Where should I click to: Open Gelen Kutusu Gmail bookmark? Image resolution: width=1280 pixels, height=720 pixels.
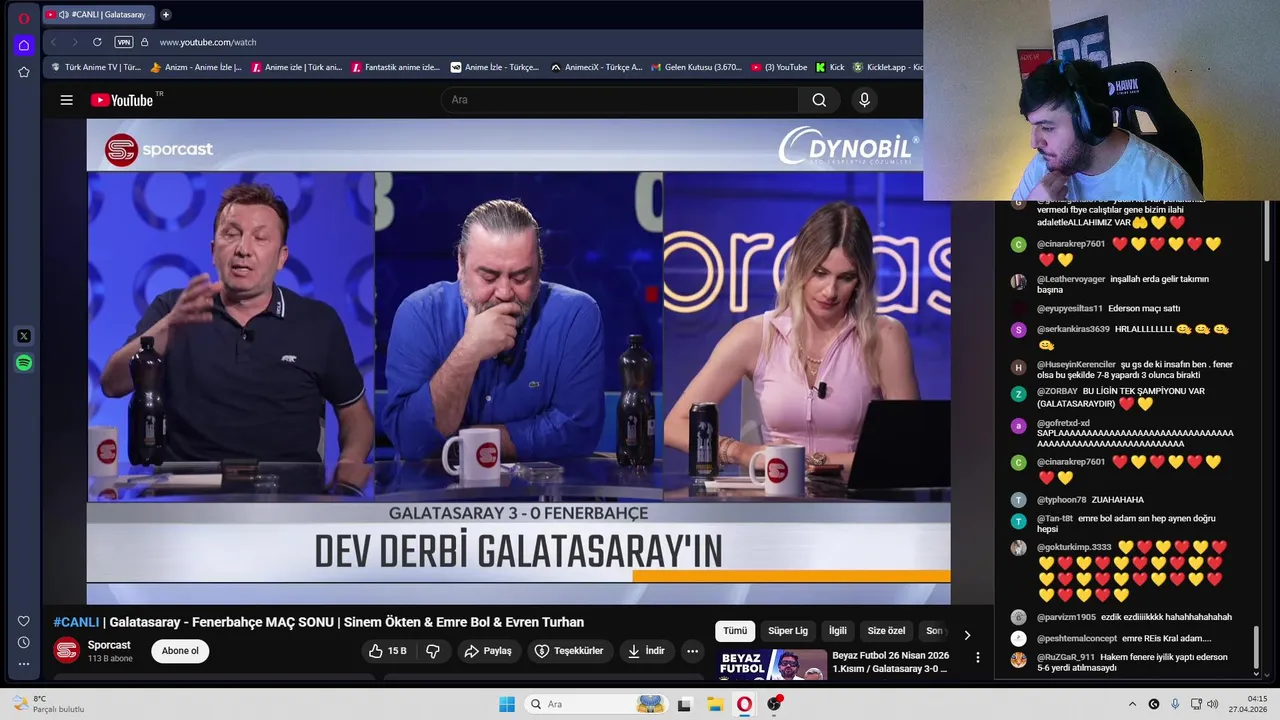pyautogui.click(x=697, y=67)
